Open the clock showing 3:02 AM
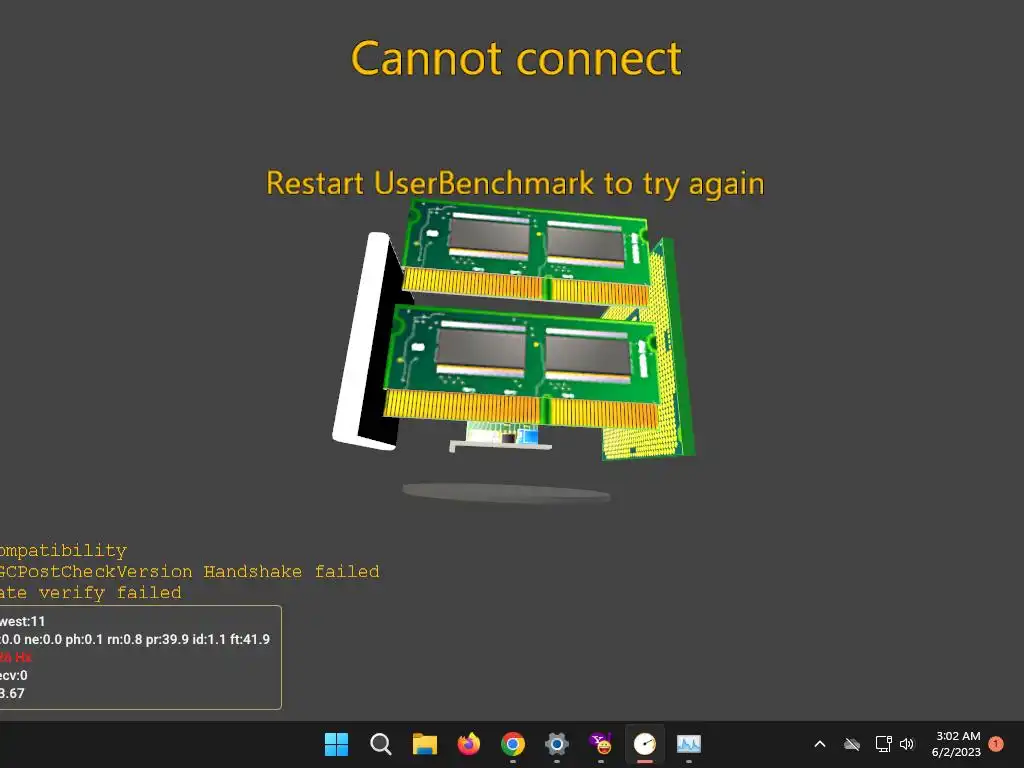 tap(957, 744)
